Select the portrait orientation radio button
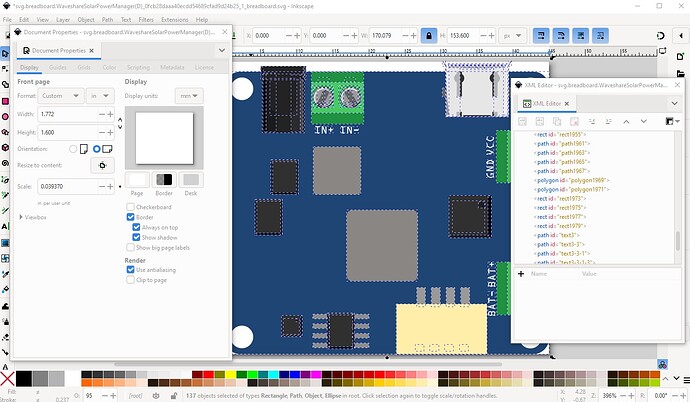Image resolution: width=690 pixels, height=402 pixels. [x=73, y=149]
